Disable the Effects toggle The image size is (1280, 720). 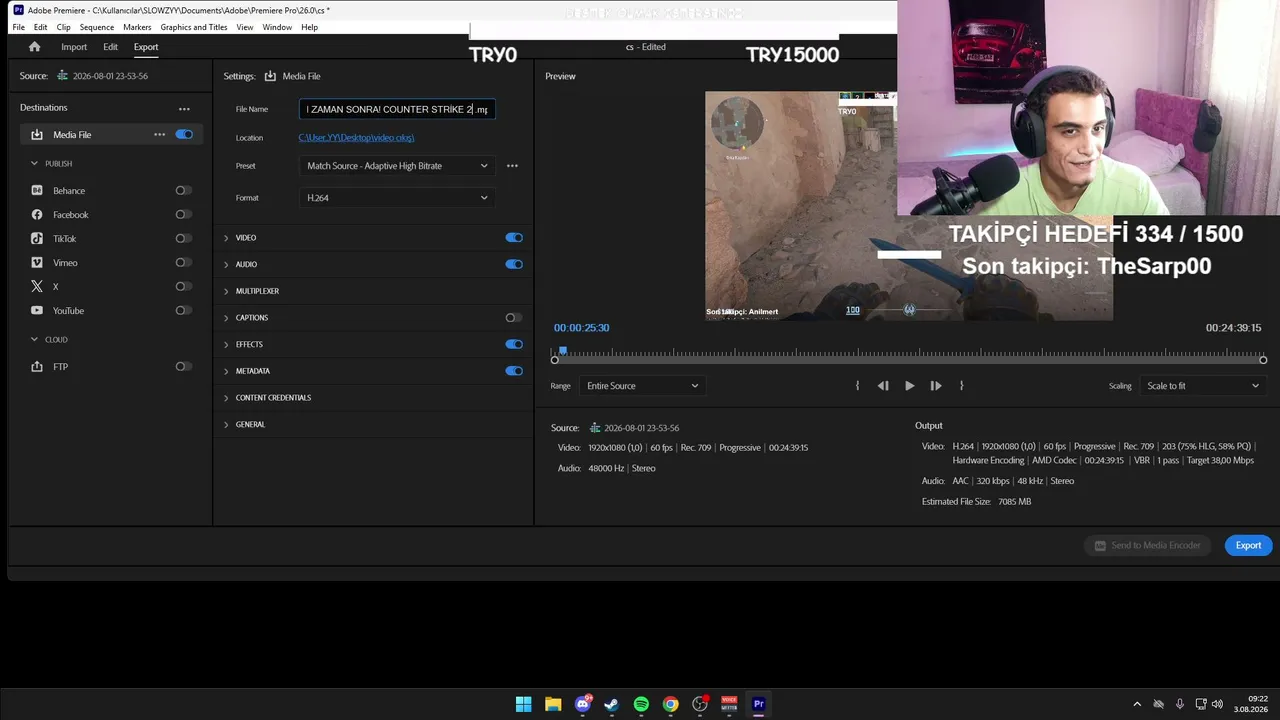click(x=514, y=344)
